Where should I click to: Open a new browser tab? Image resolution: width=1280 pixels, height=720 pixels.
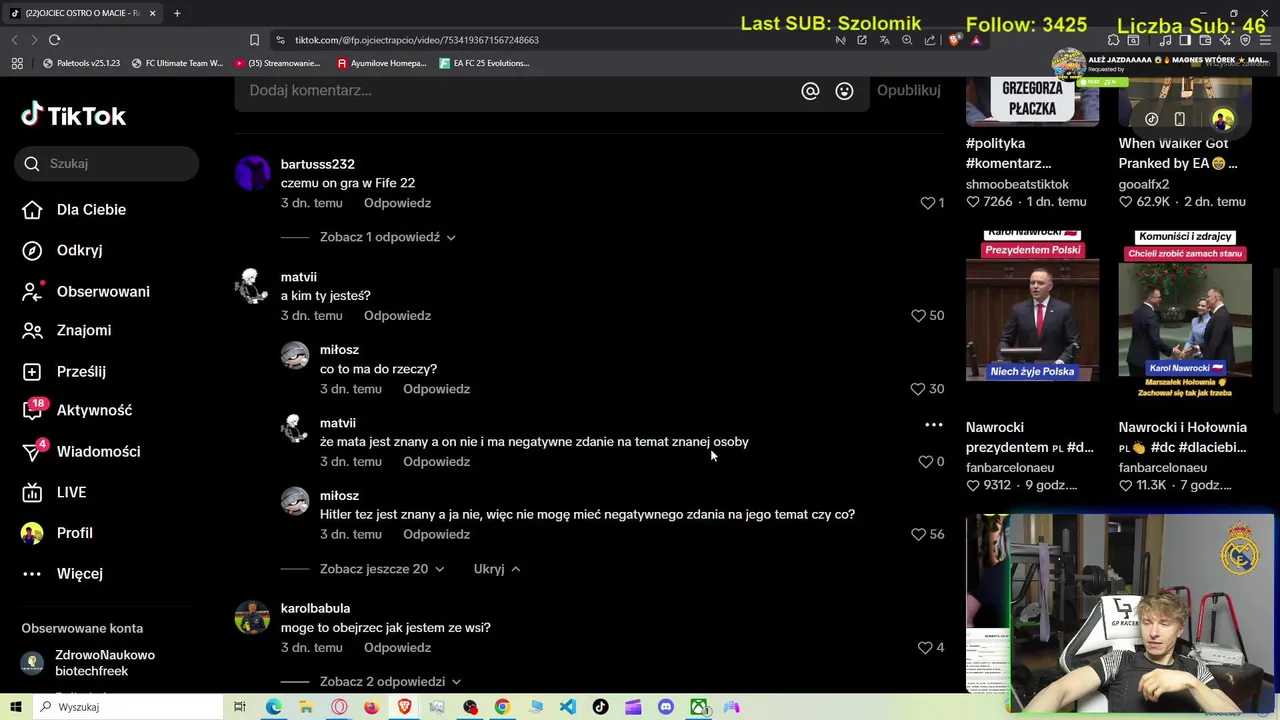(x=177, y=13)
